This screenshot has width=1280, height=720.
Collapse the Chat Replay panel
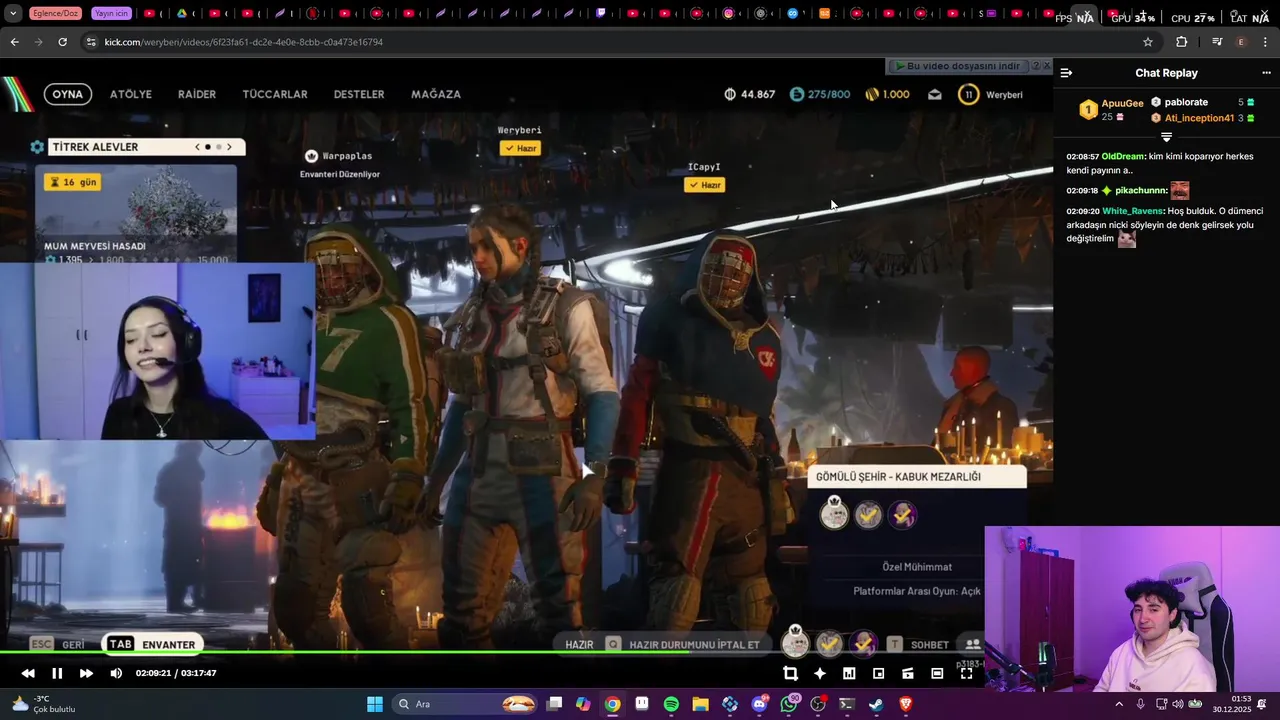click(x=1066, y=73)
